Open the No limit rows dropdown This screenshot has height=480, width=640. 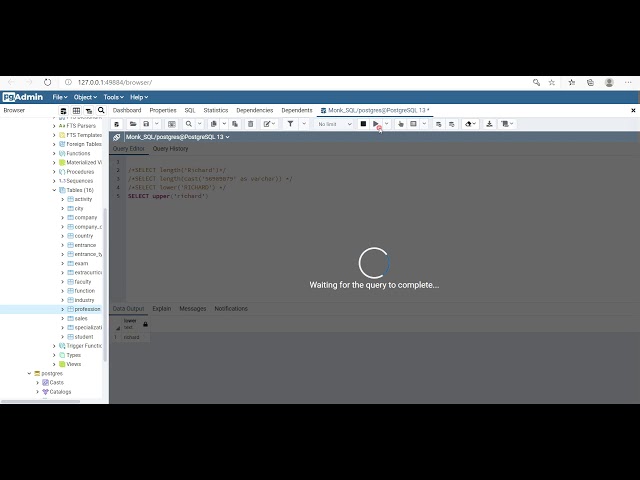(335, 124)
